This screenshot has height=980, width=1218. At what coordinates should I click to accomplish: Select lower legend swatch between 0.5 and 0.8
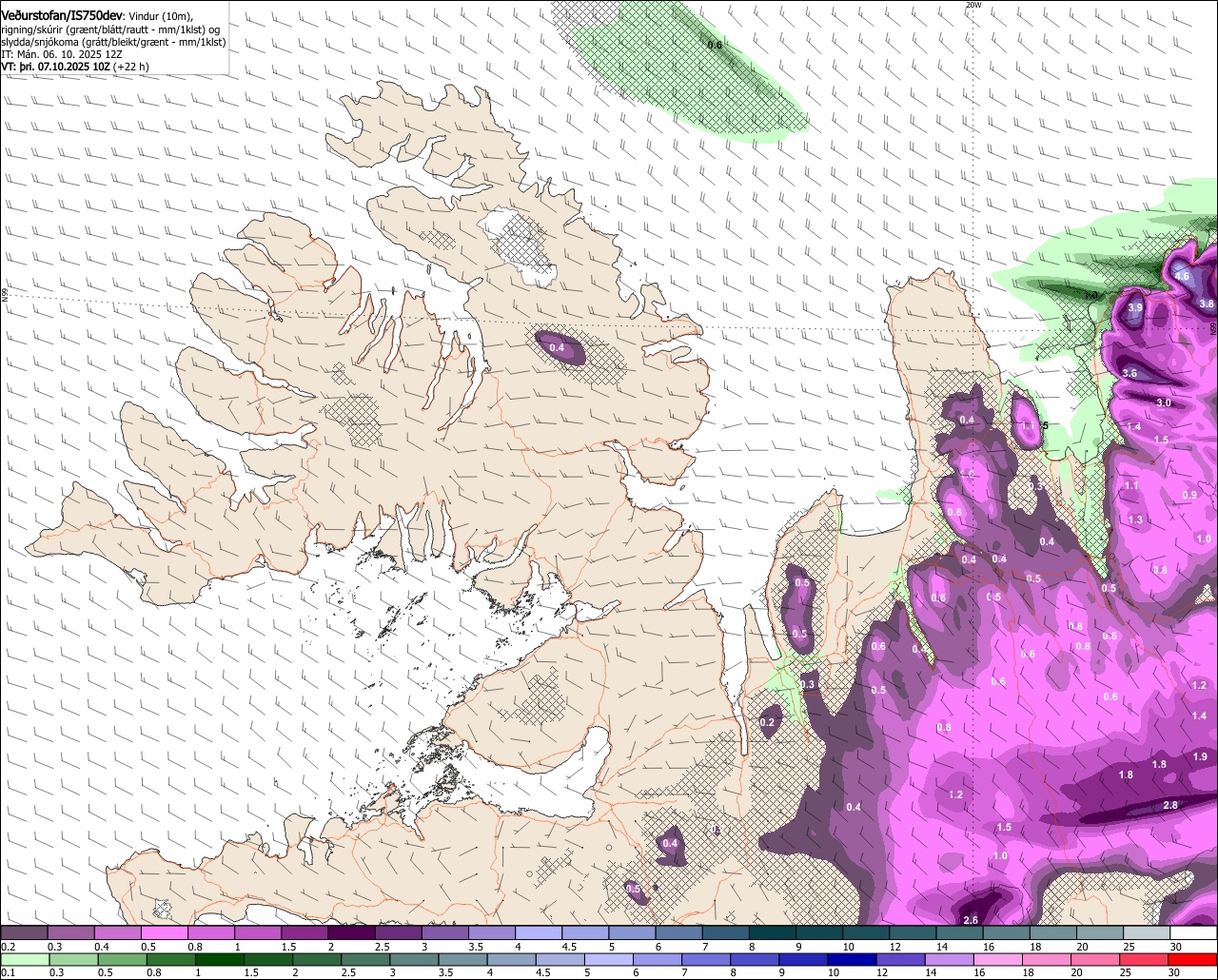point(122,959)
